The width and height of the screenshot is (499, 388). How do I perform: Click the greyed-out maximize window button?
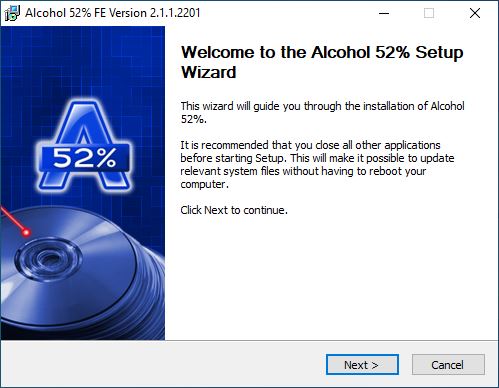click(429, 13)
